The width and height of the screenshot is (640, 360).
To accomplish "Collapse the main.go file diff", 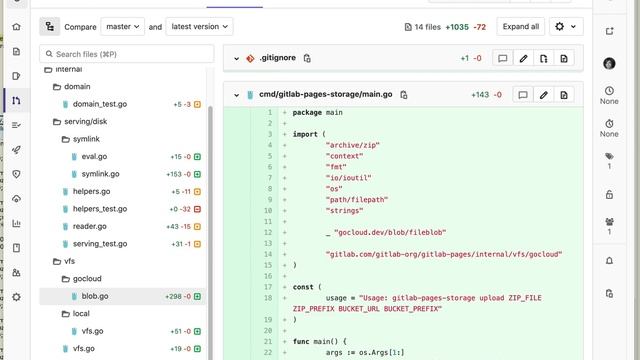I will (x=236, y=95).
